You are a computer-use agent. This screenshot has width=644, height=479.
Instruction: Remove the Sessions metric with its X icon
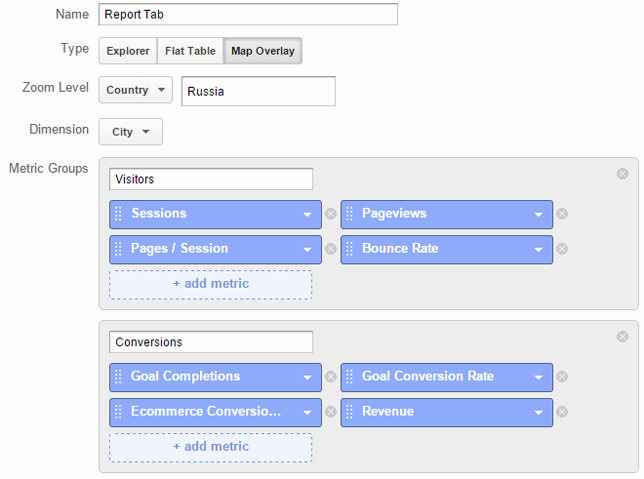(x=331, y=214)
